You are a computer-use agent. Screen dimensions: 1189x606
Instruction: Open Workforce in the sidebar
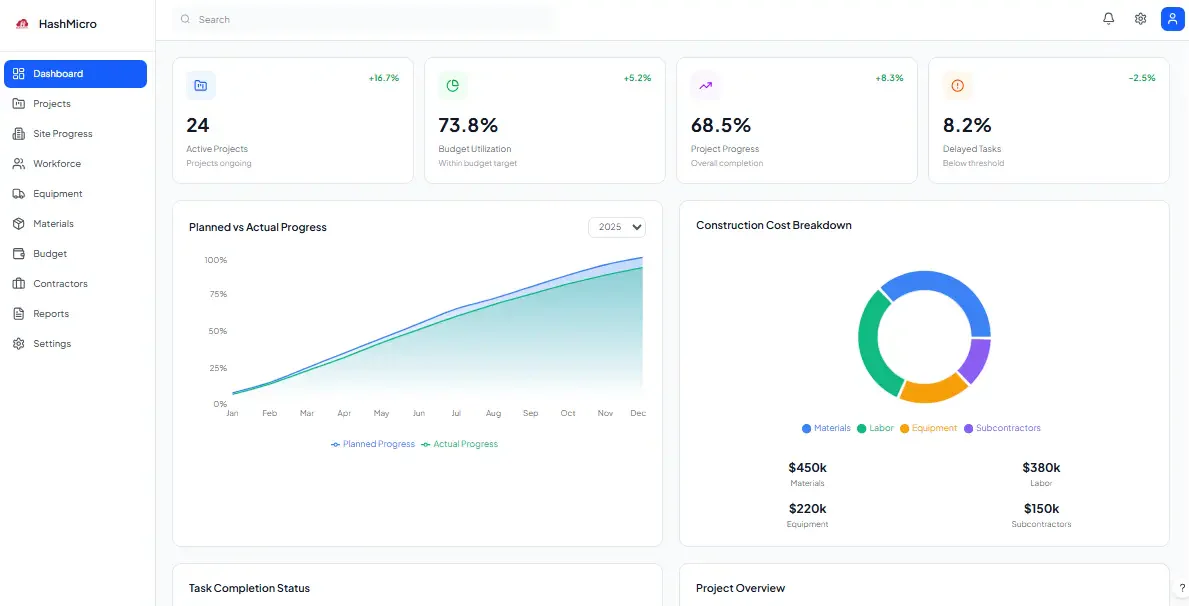[x=75, y=164]
